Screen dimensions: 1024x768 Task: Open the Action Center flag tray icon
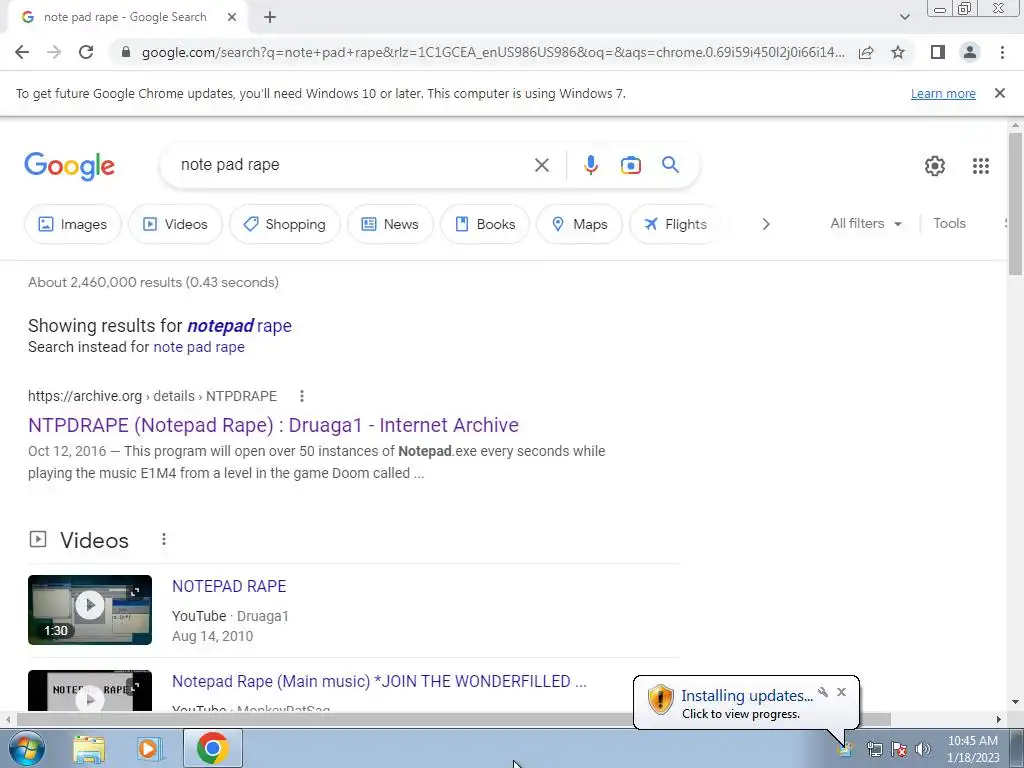coord(899,750)
